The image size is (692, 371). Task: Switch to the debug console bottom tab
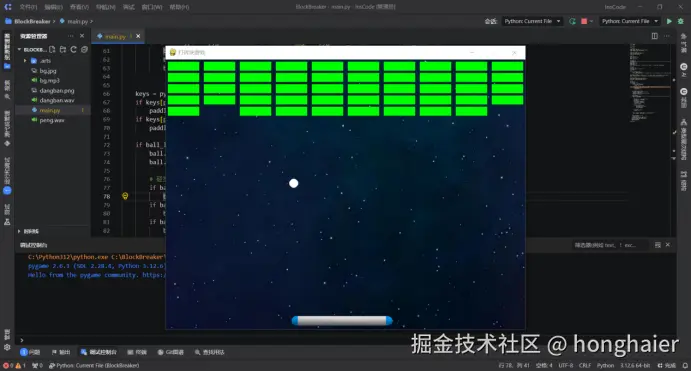tap(99, 352)
